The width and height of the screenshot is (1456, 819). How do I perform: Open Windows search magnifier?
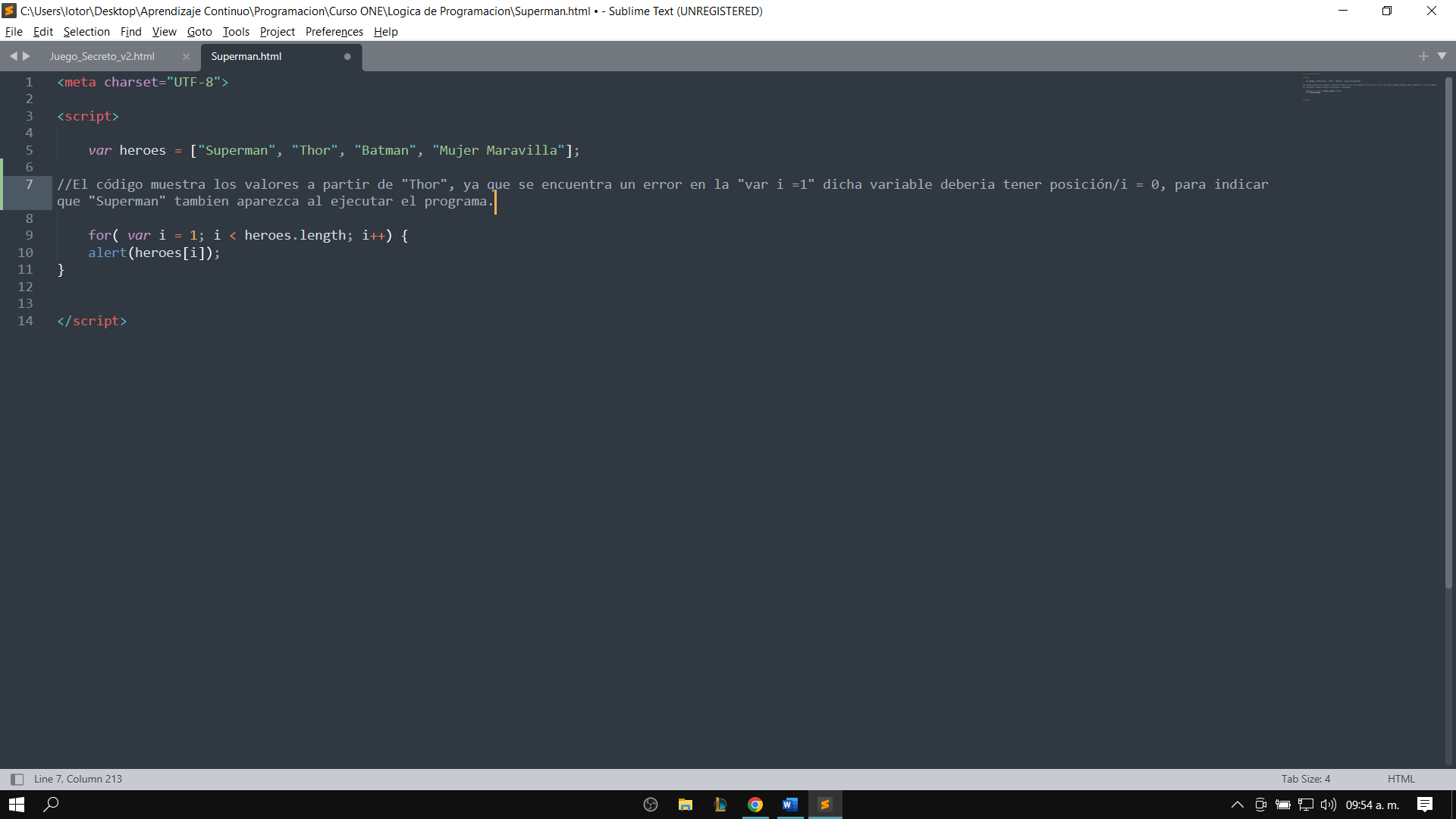pyautogui.click(x=51, y=805)
